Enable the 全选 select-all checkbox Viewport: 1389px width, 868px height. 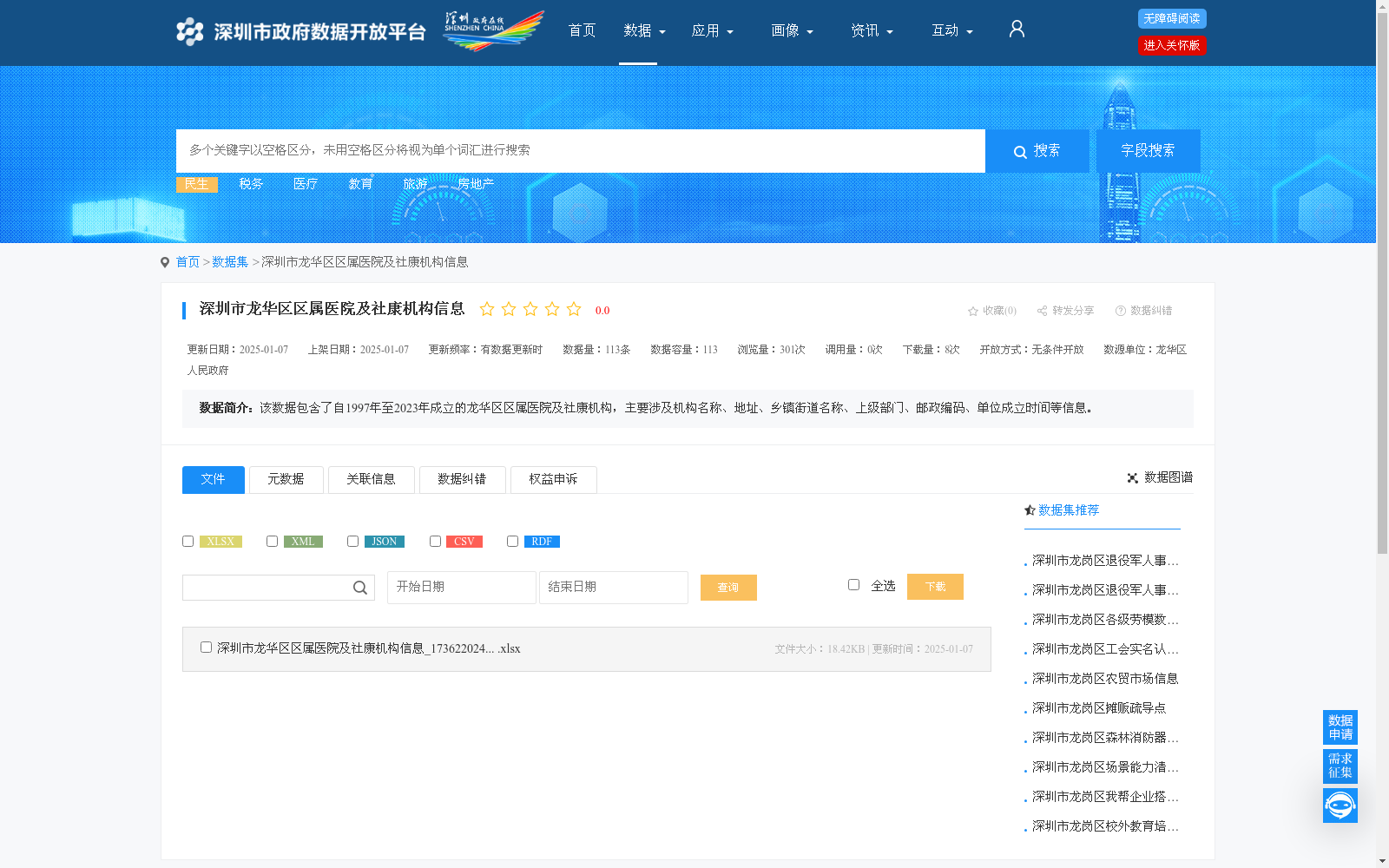tap(853, 585)
